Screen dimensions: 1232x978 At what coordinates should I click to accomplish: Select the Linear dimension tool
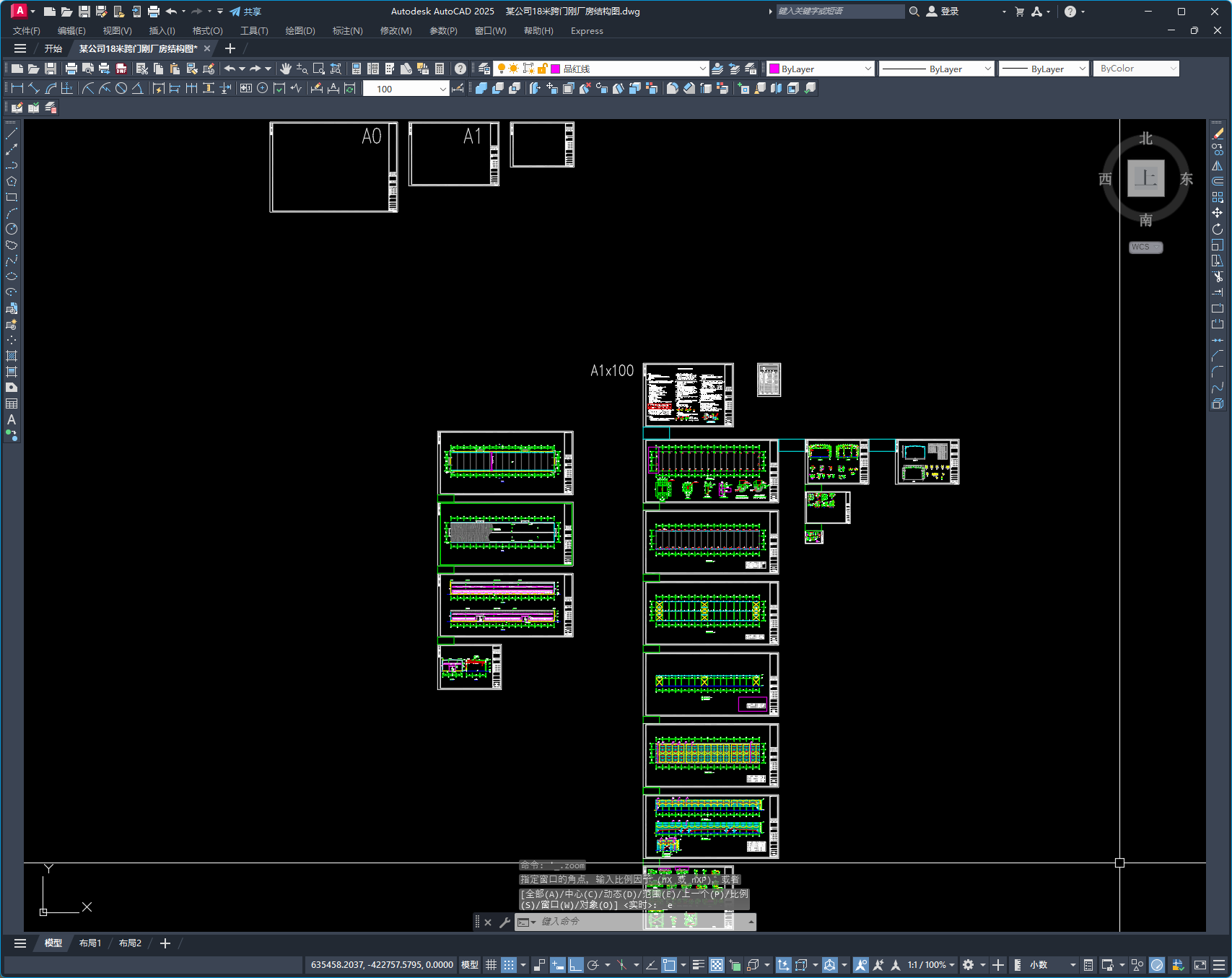[x=17, y=88]
